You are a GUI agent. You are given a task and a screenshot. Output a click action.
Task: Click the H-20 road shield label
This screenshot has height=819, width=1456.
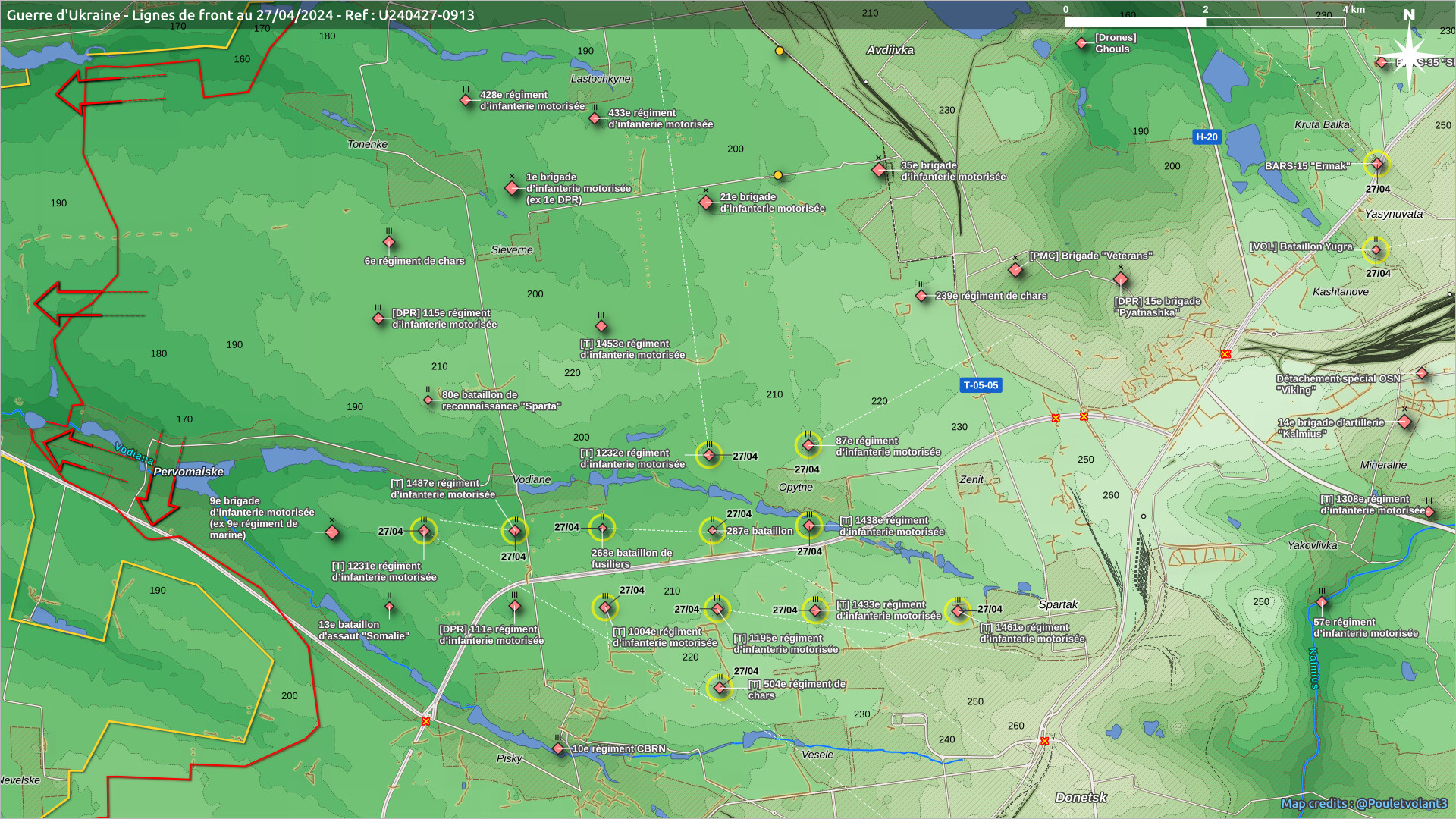coord(1206,137)
